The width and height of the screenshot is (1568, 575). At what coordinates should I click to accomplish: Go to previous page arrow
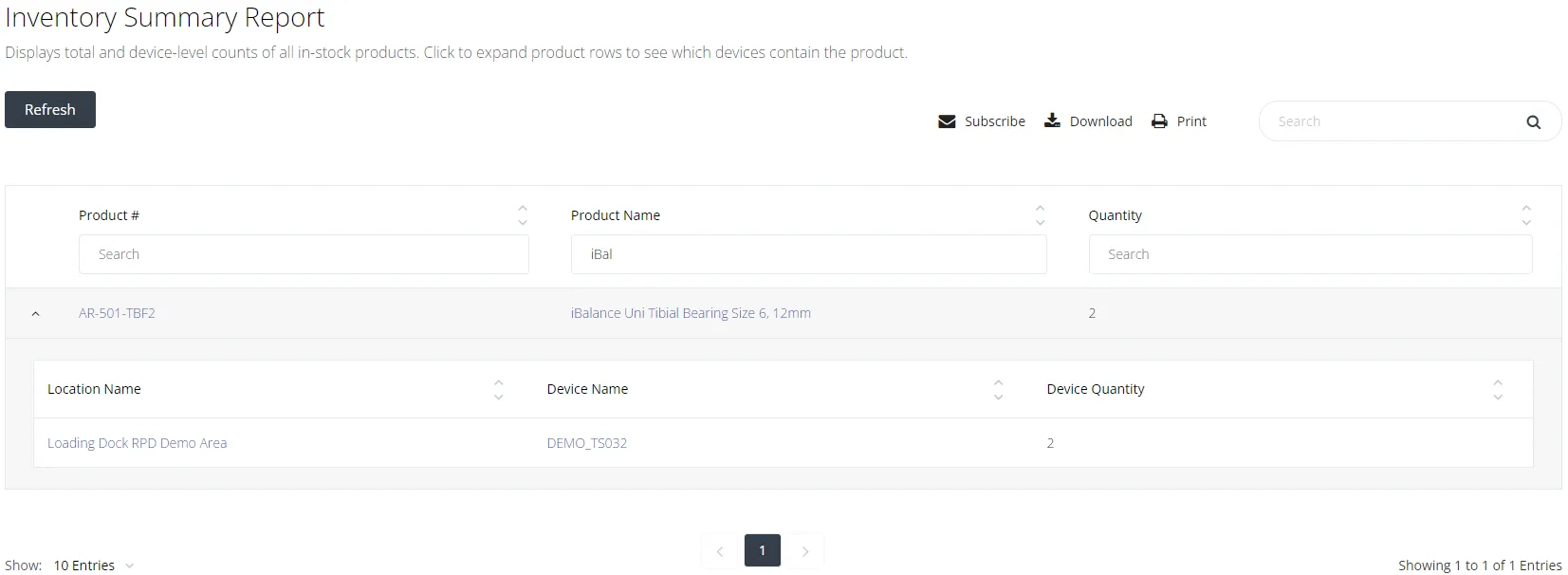[x=720, y=551]
